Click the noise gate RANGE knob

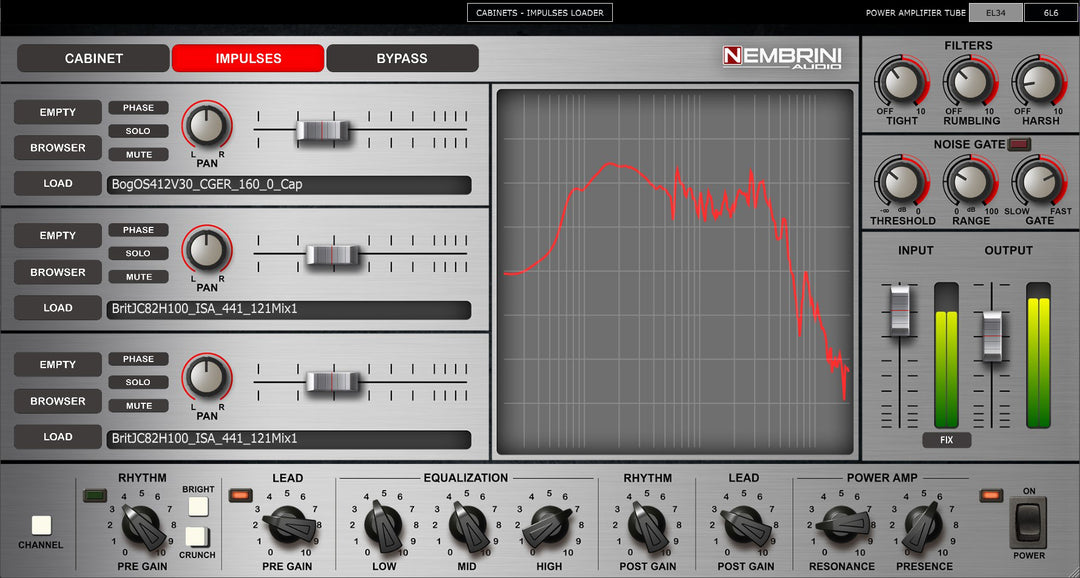tap(970, 183)
